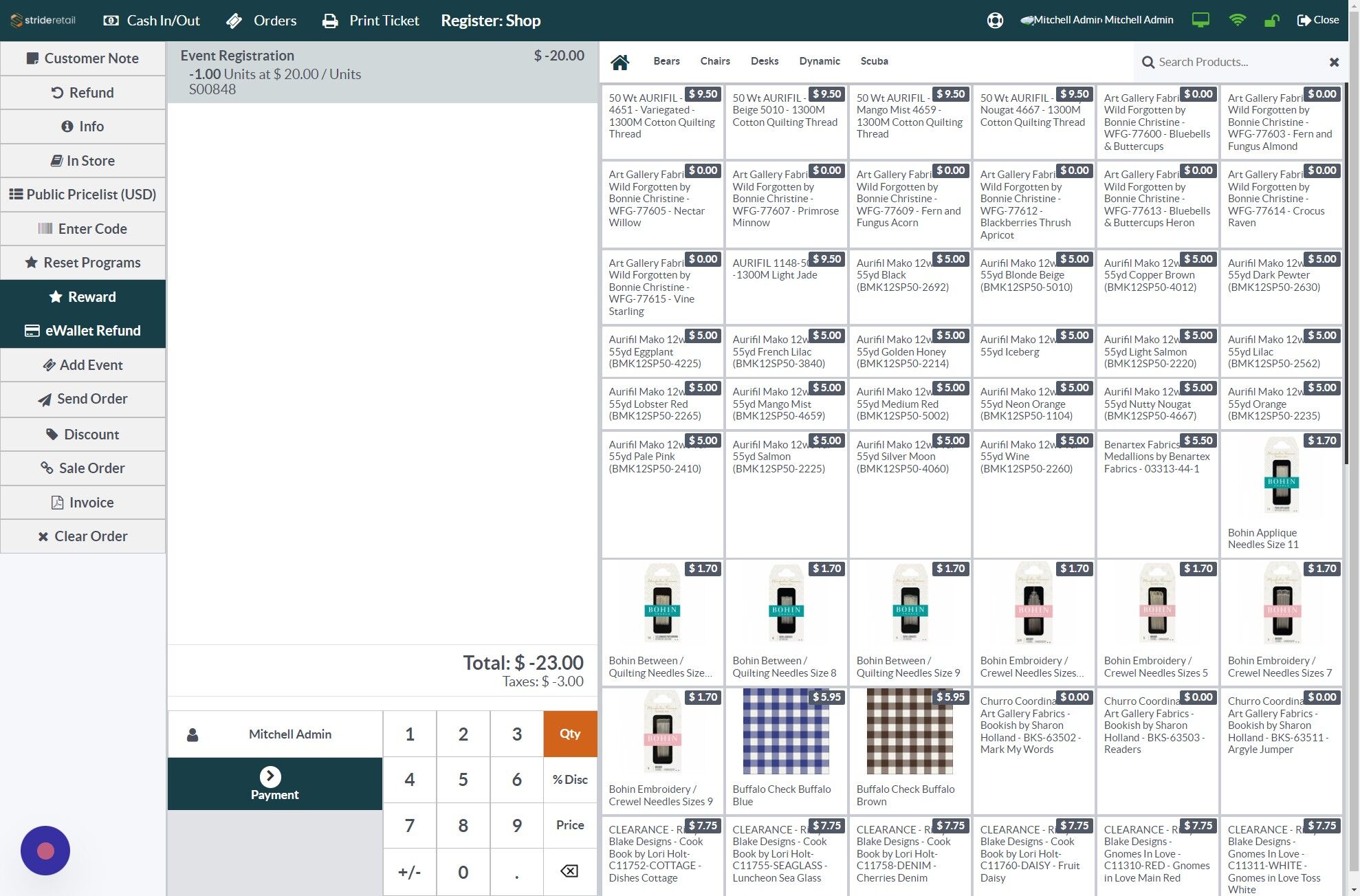Toggle the eWallet Refund option
The height and width of the screenshot is (896, 1360).
83,331
